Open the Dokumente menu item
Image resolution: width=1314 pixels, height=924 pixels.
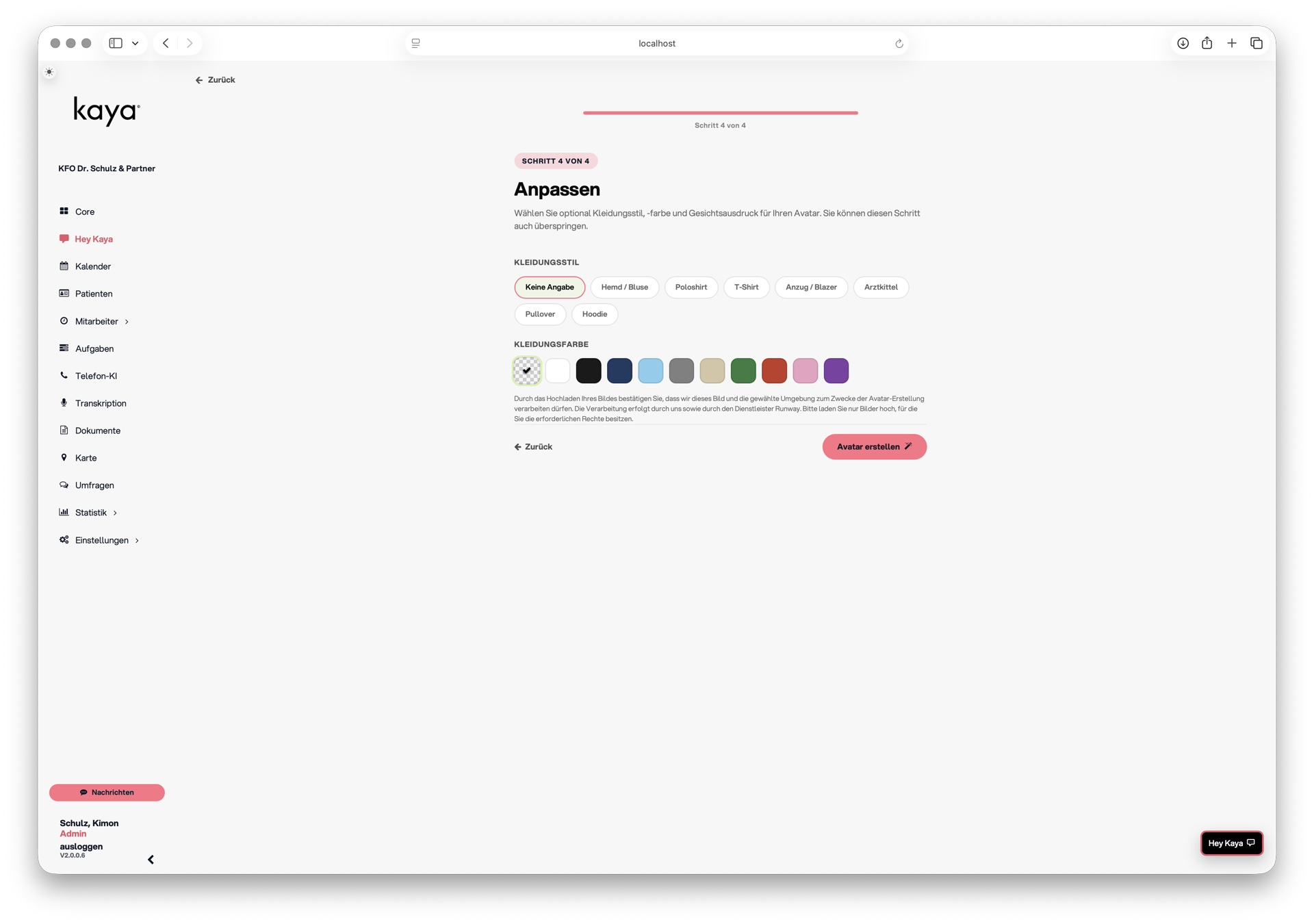[97, 431]
